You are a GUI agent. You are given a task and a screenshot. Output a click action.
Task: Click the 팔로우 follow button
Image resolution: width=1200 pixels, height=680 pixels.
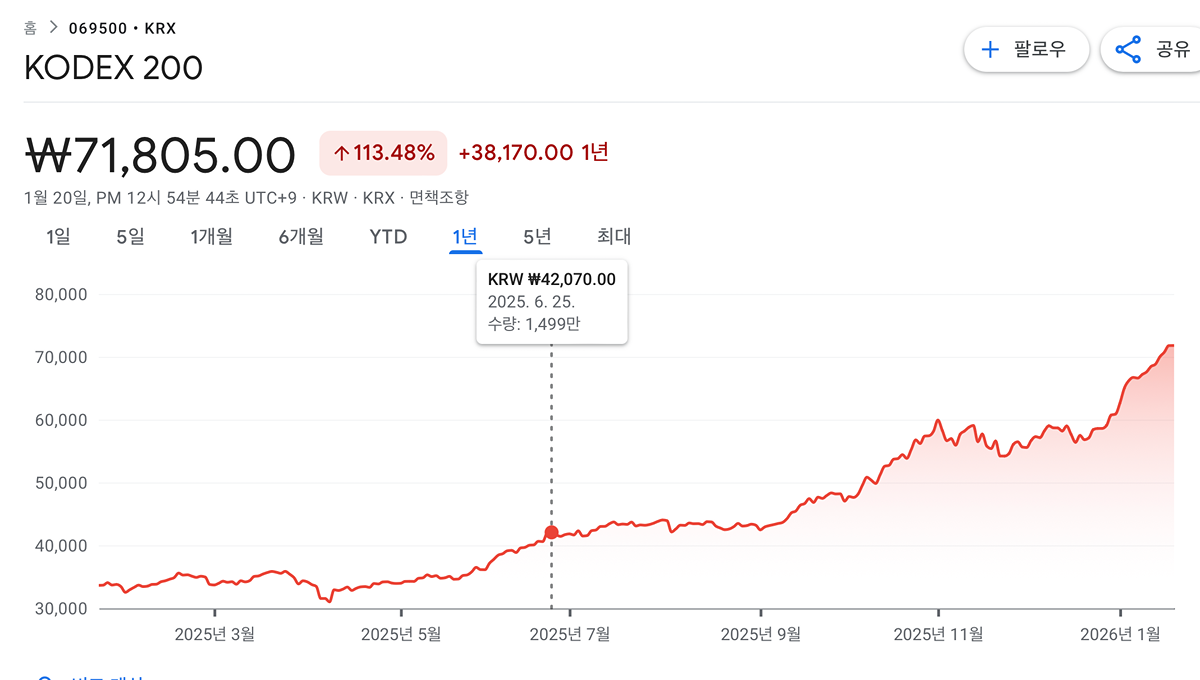point(1026,50)
